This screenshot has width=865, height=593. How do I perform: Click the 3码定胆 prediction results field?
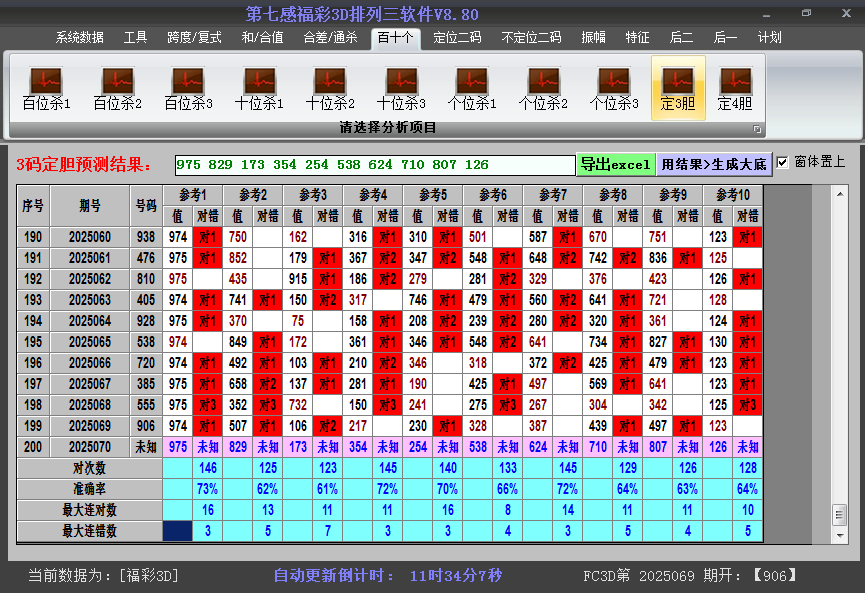375,165
